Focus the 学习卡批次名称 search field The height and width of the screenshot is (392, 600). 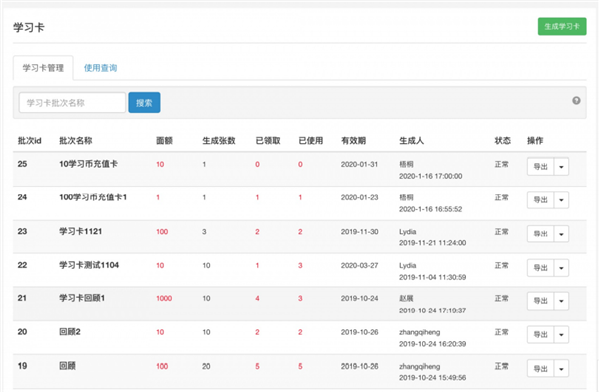[x=72, y=103]
